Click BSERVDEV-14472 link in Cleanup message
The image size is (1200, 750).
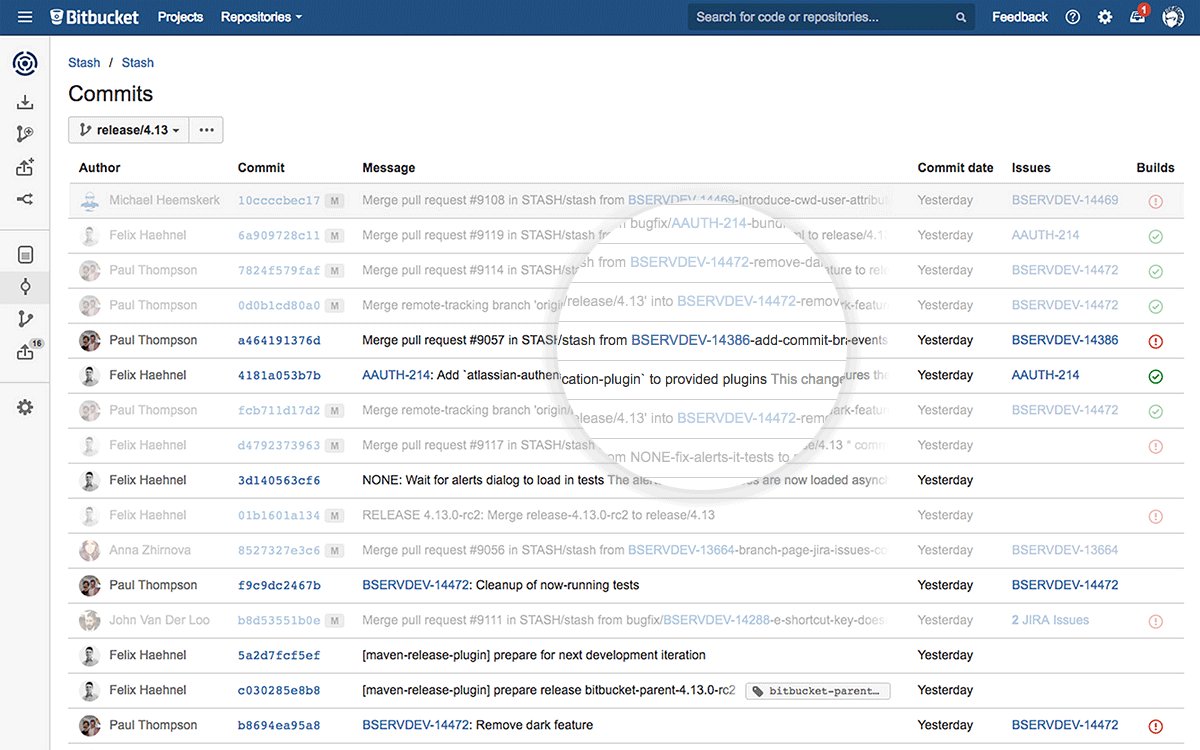415,585
